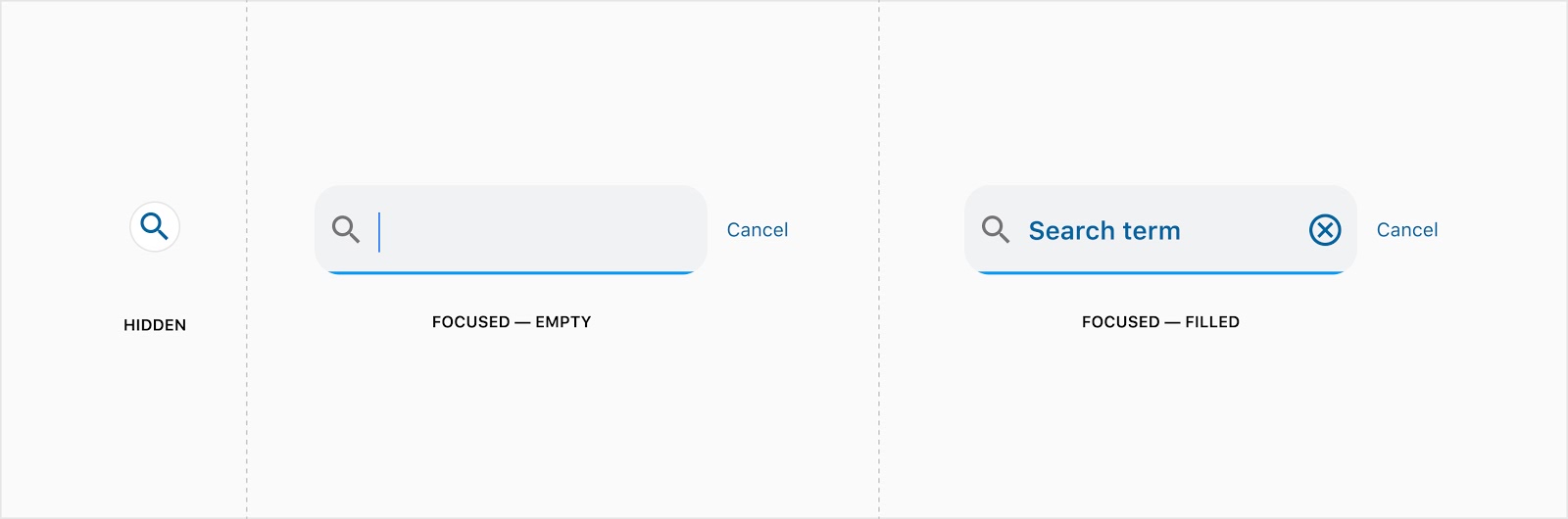Select the FOCUSED — EMPTY state label
Image resolution: width=1568 pixels, height=519 pixels.
(x=512, y=322)
